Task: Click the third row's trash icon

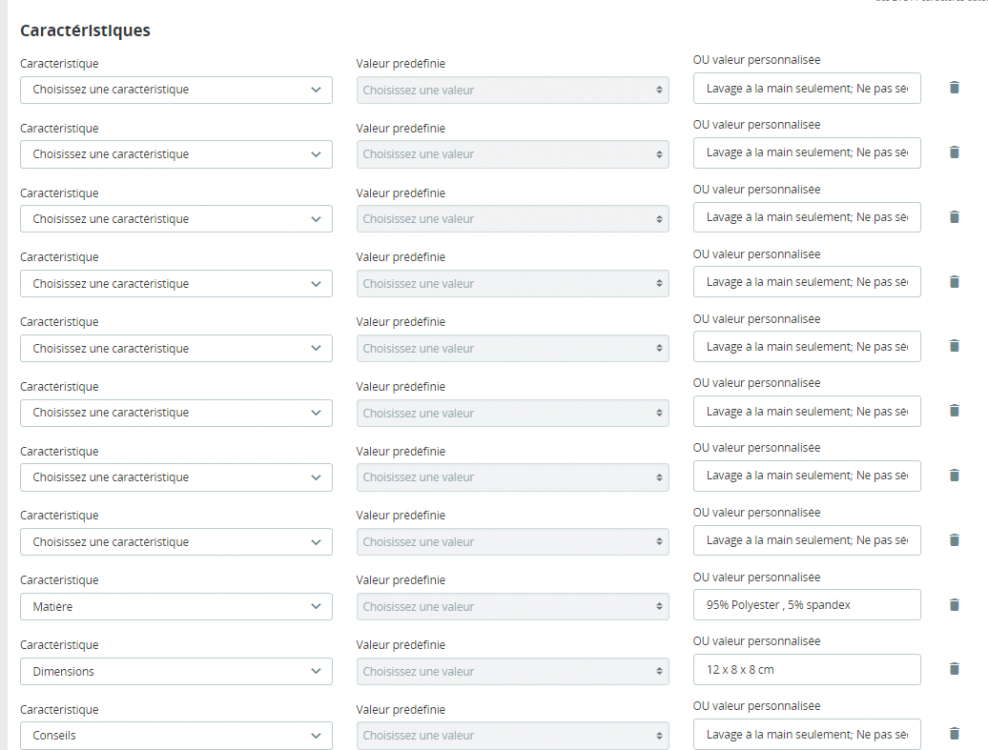Action: point(954,216)
